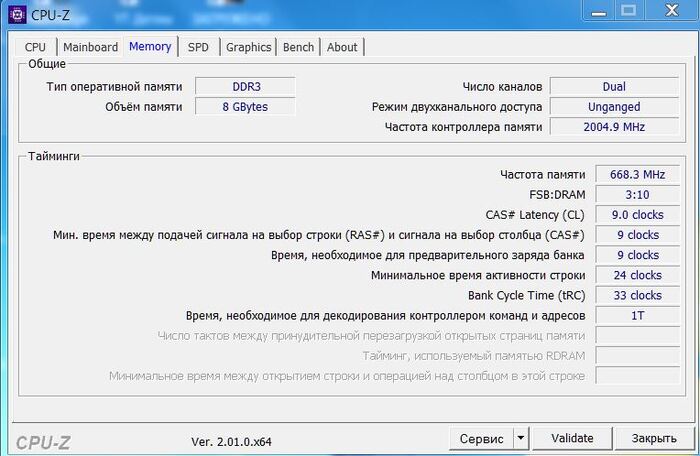Click the CPU-Z app icon in title bar
Screen dimensions: 700x456
pyautogui.click(x=17, y=14)
